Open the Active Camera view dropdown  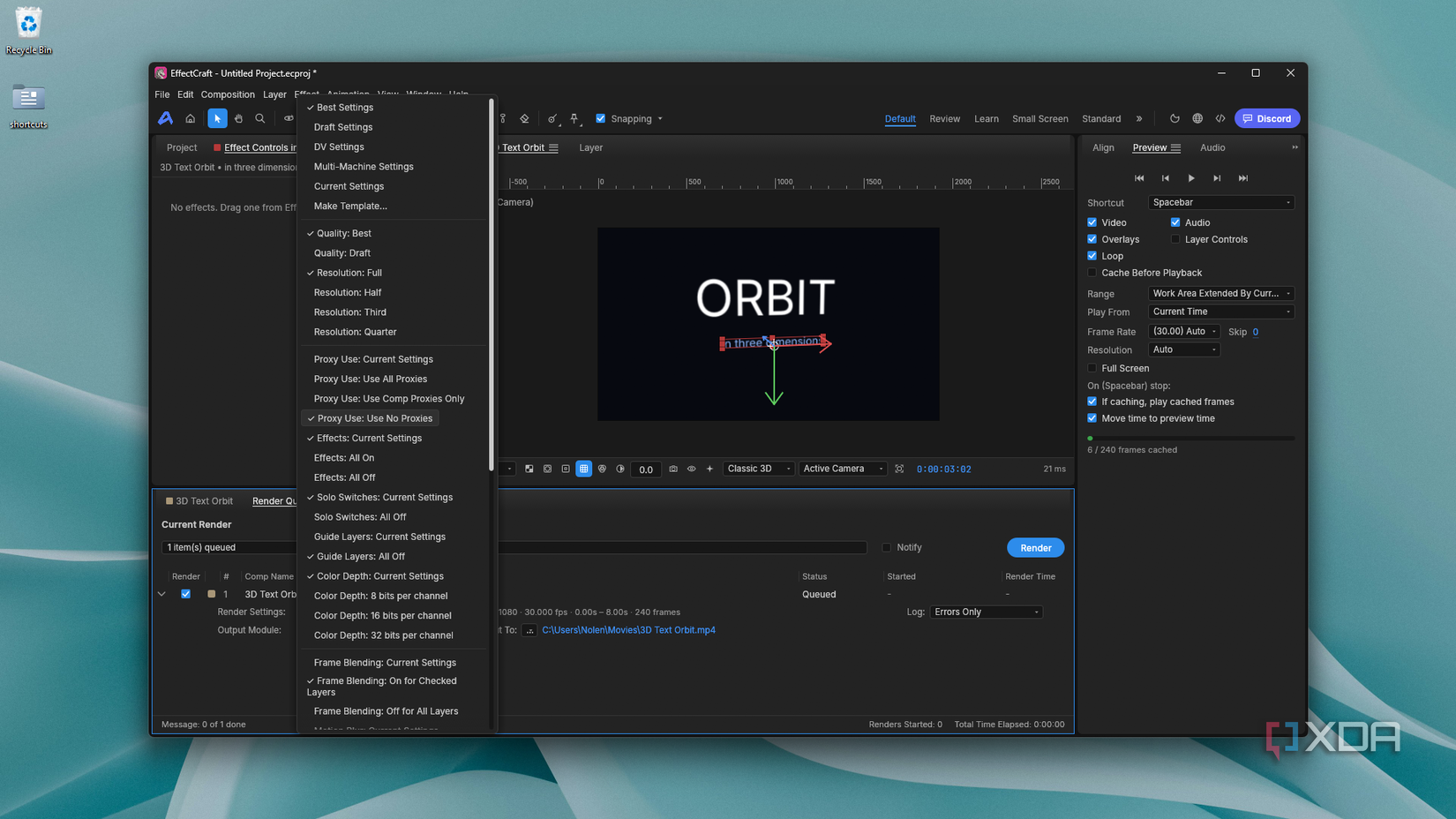point(842,469)
